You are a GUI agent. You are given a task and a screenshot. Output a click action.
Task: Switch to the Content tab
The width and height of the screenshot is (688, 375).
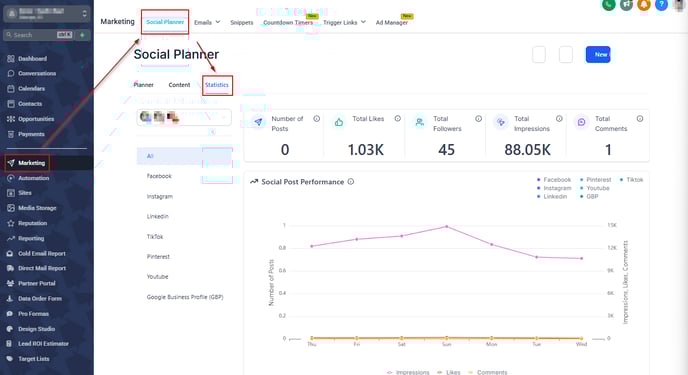(x=179, y=85)
